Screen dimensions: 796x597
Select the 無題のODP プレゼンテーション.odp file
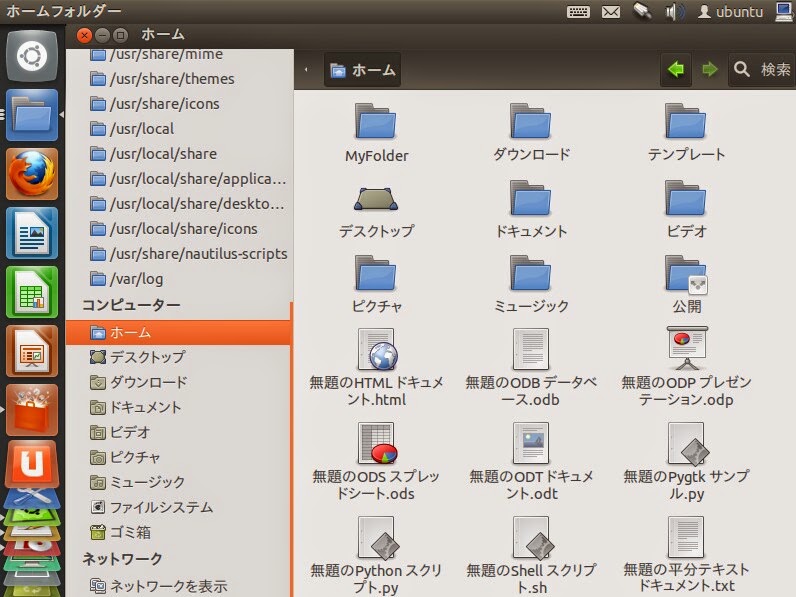click(x=686, y=348)
